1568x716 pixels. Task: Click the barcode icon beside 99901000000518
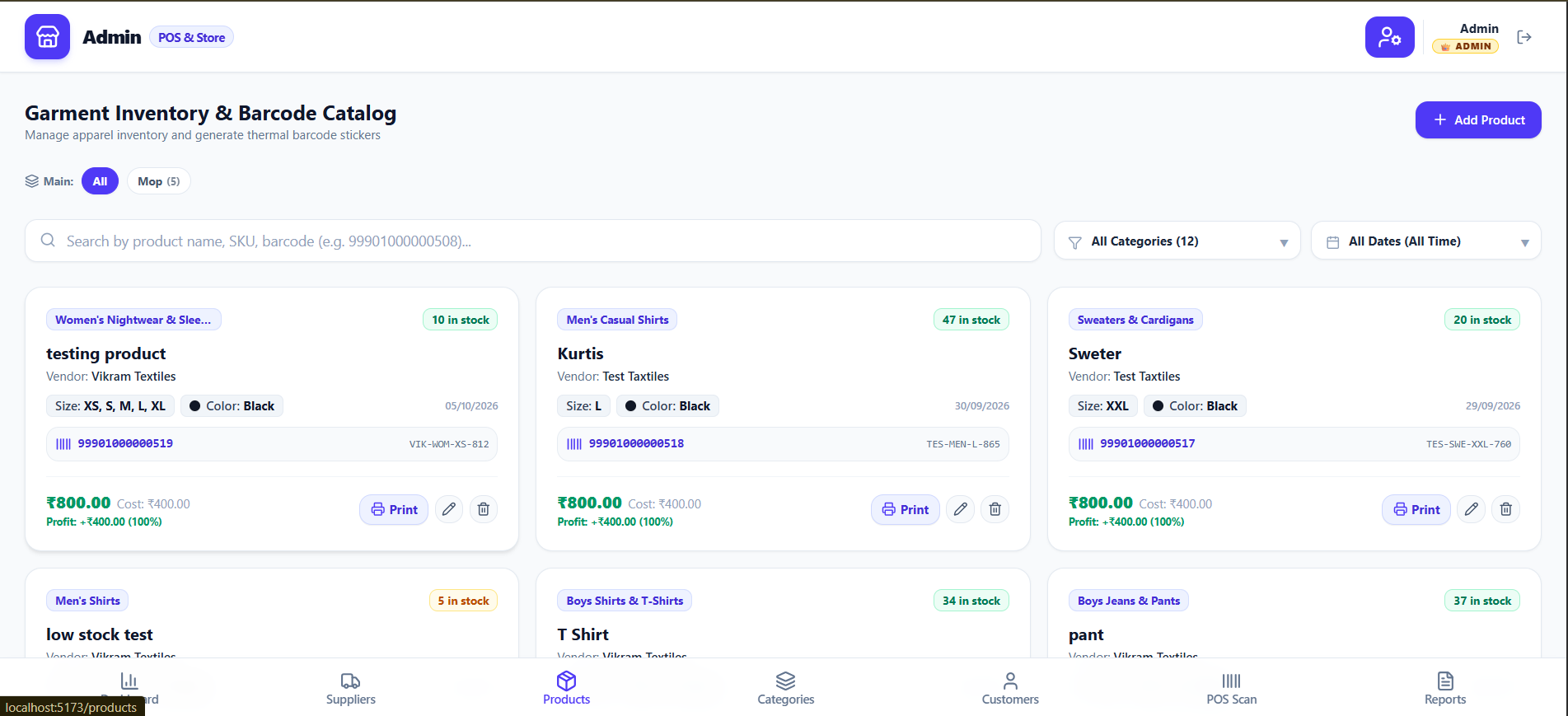click(574, 444)
